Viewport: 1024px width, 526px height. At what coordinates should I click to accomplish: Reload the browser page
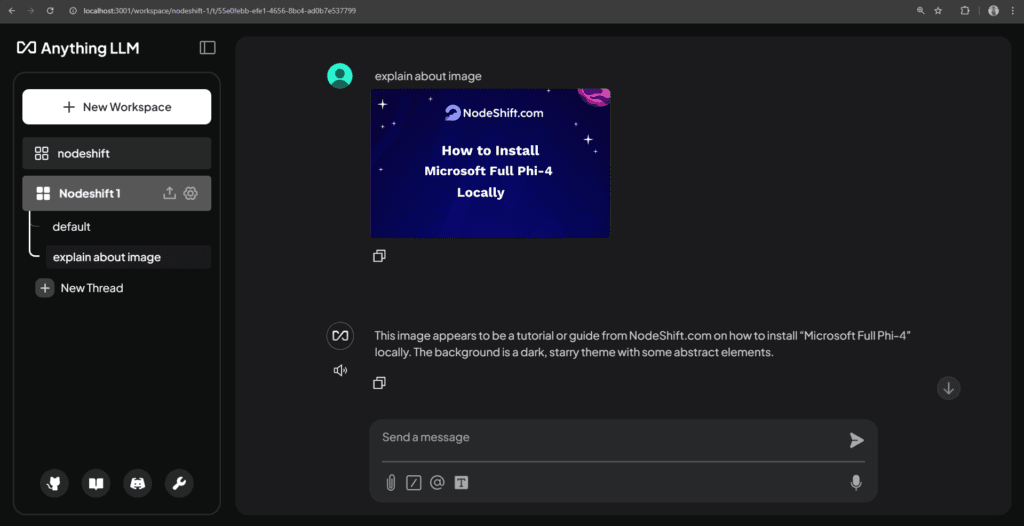click(x=50, y=10)
